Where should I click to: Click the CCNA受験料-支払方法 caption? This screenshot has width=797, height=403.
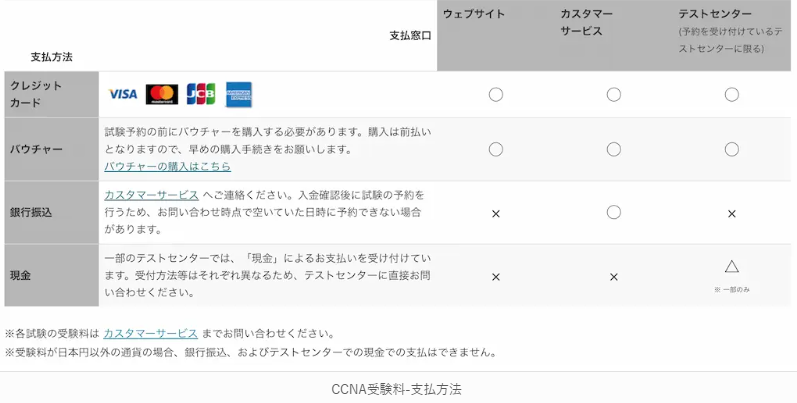coord(396,388)
